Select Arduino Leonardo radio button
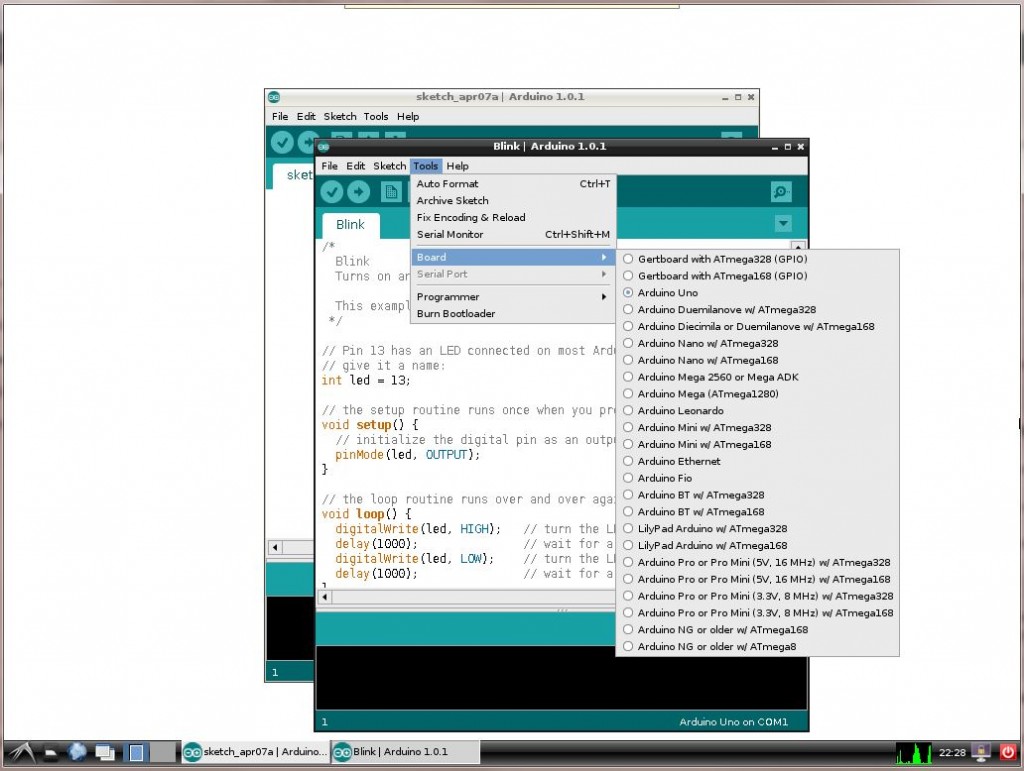This screenshot has height=771, width=1024. 680,411
